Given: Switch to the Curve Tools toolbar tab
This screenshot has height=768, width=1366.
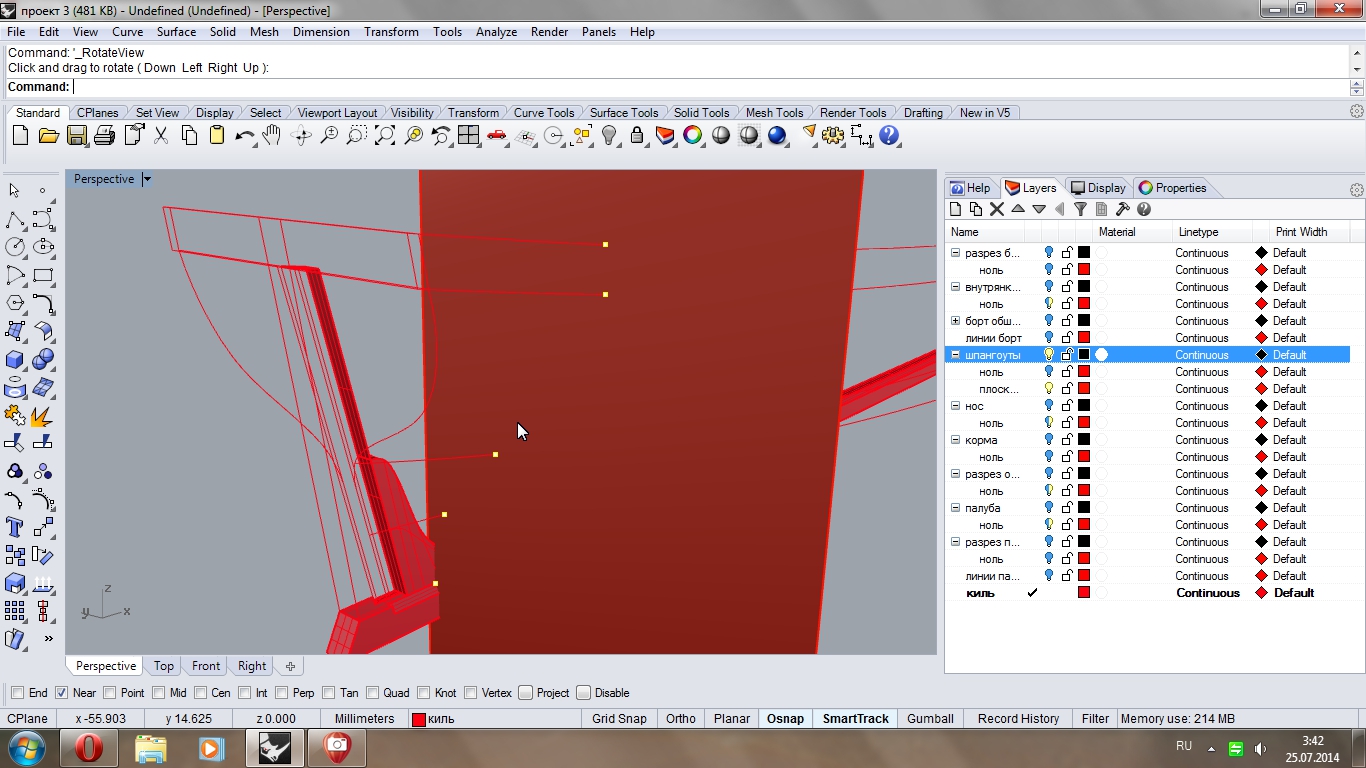Looking at the screenshot, I should [x=543, y=113].
